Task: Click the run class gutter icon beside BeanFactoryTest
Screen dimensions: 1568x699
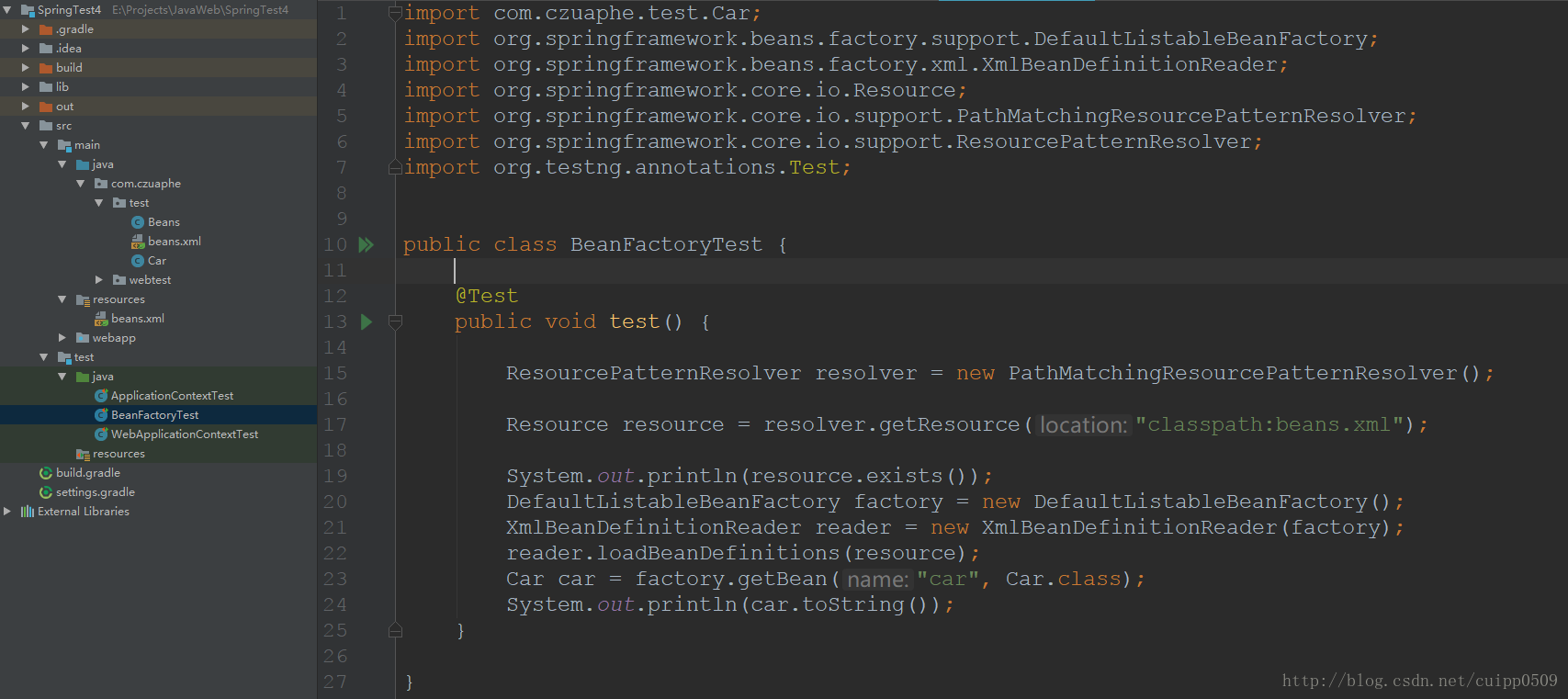Action: pyautogui.click(x=366, y=244)
